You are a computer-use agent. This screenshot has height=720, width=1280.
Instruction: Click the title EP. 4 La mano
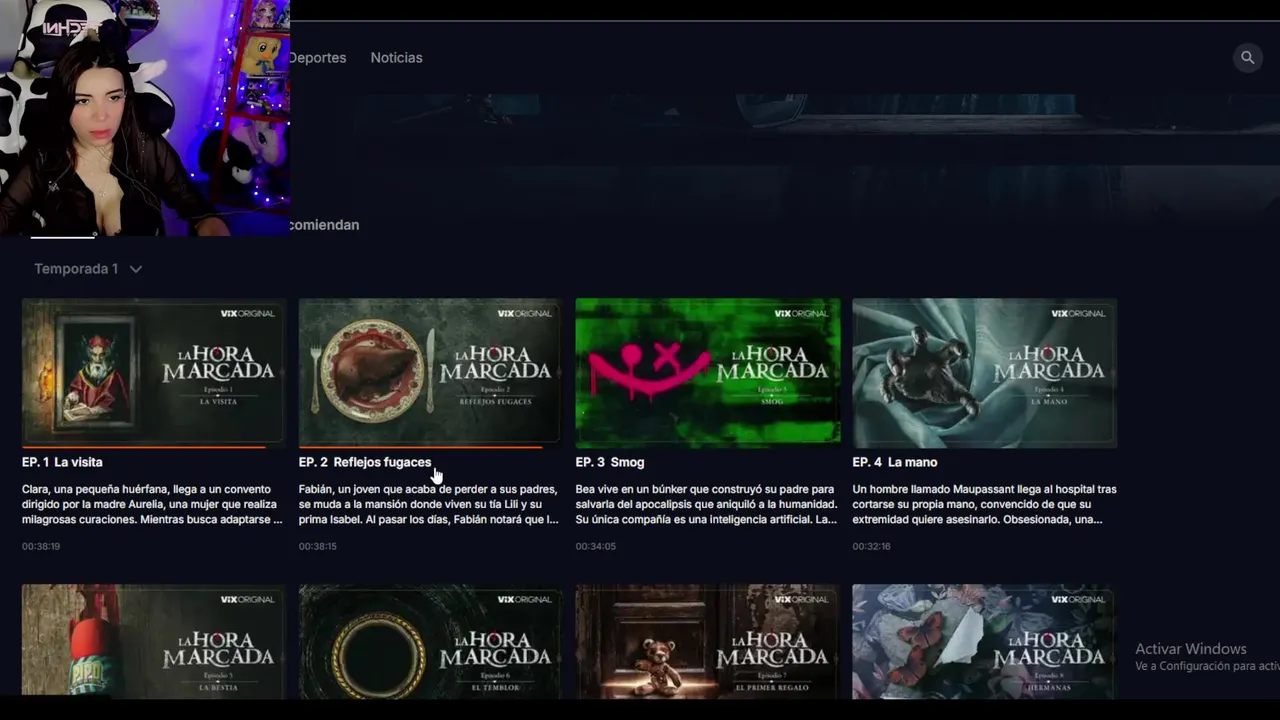pos(895,462)
